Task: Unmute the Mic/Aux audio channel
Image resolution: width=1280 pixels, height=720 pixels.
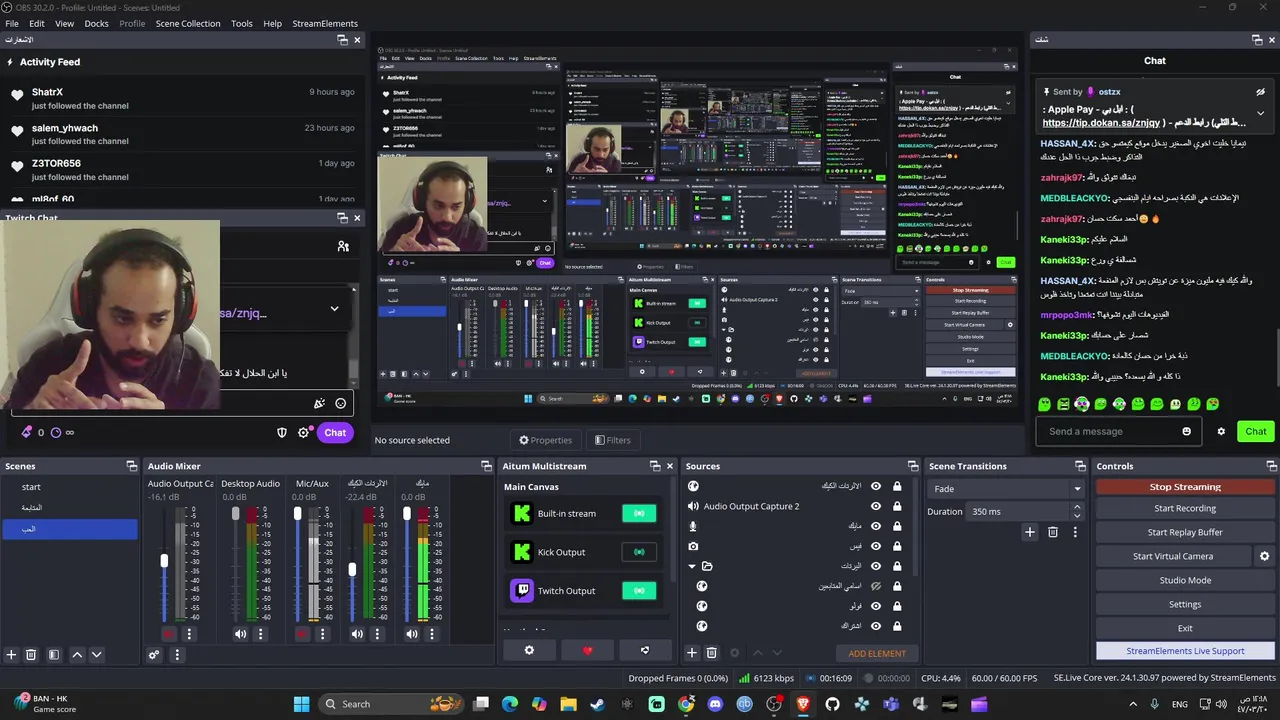Action: 302,634
